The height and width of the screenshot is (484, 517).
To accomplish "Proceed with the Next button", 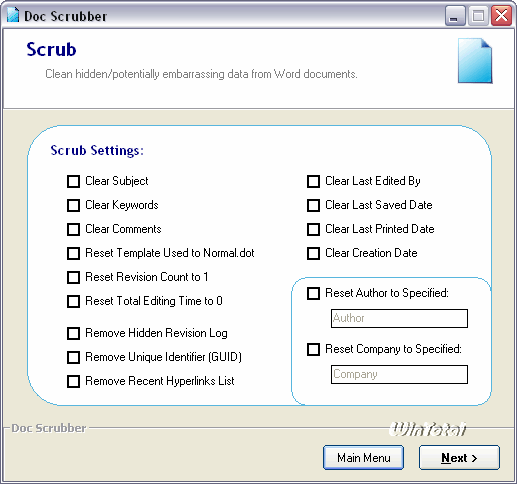I will tap(459, 458).
